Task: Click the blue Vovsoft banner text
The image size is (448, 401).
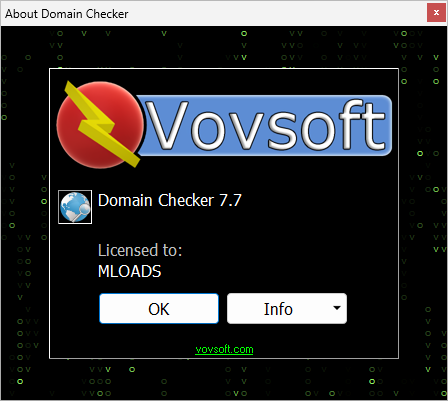Action: pos(265,125)
